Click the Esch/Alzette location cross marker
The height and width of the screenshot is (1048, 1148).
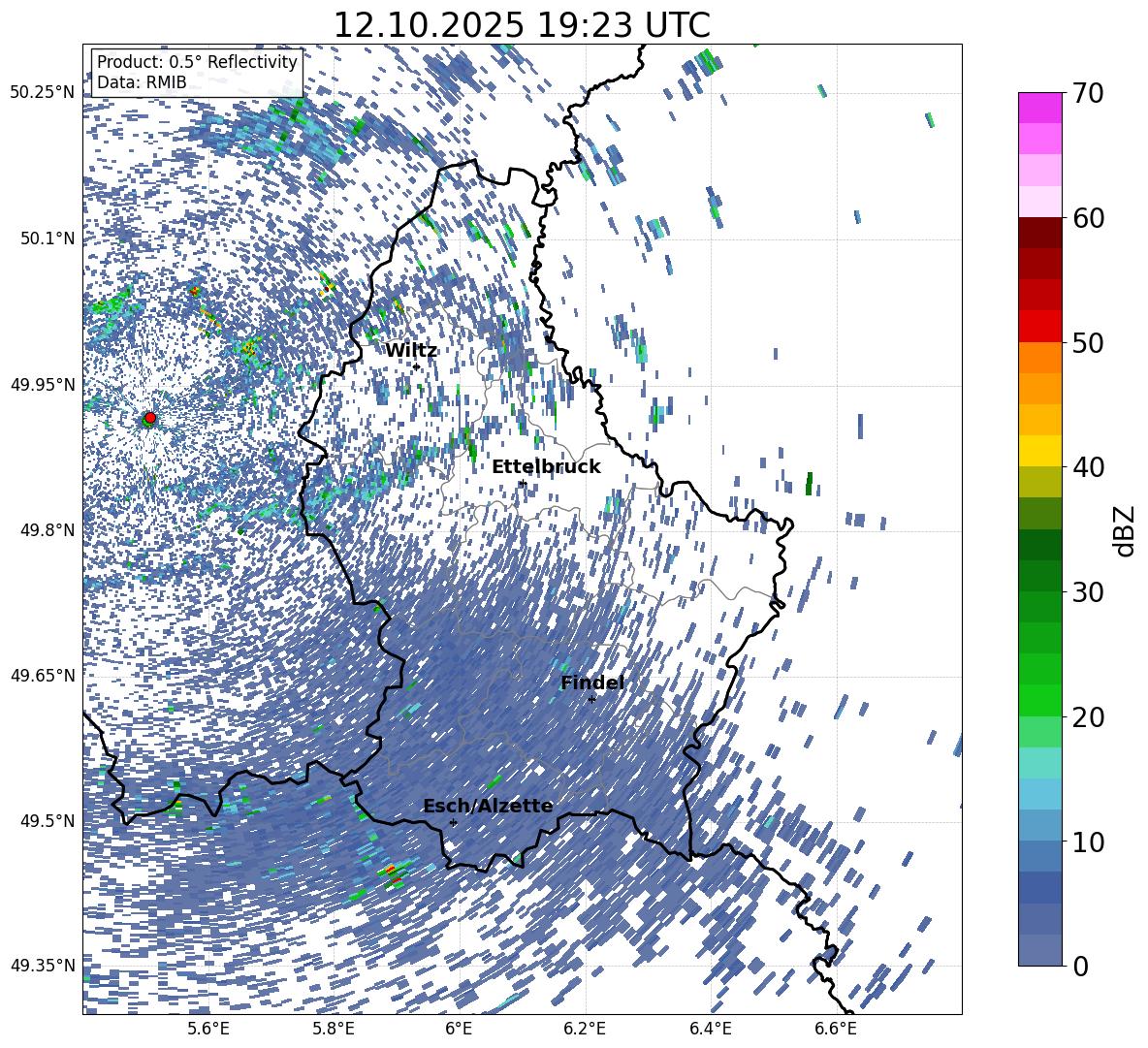click(453, 822)
